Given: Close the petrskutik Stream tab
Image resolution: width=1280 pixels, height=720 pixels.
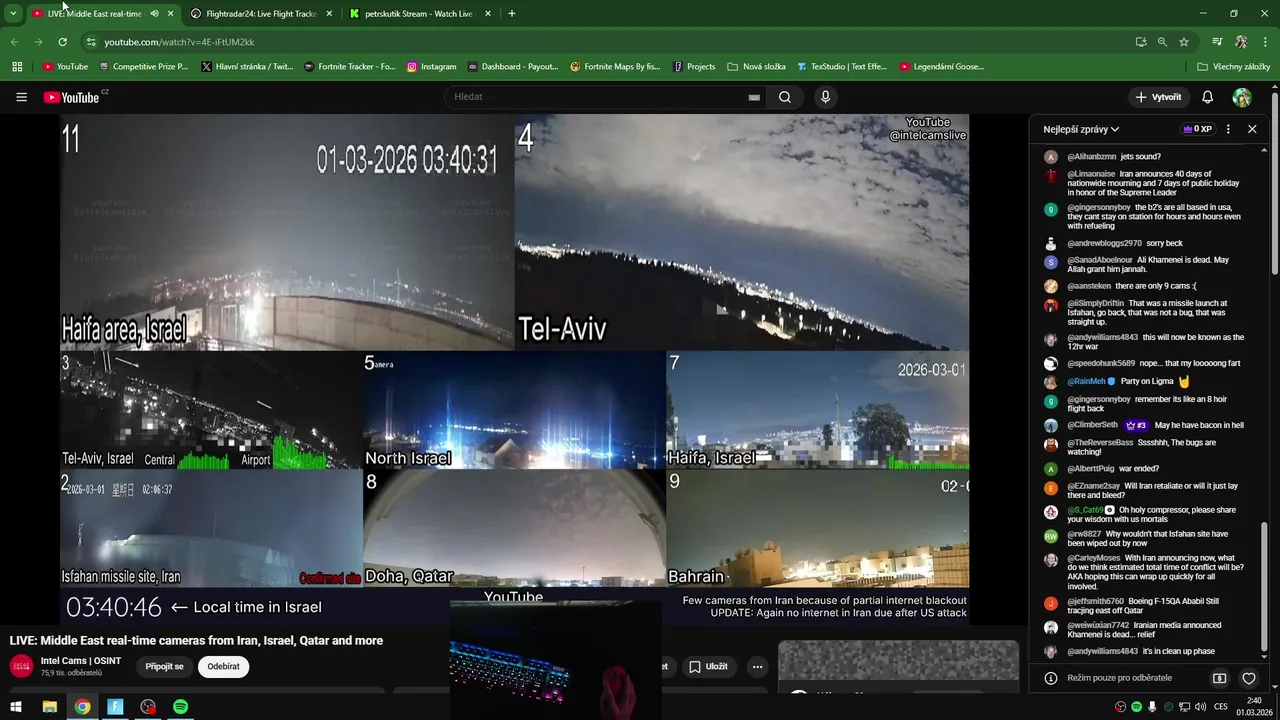Looking at the screenshot, I should (x=488, y=14).
